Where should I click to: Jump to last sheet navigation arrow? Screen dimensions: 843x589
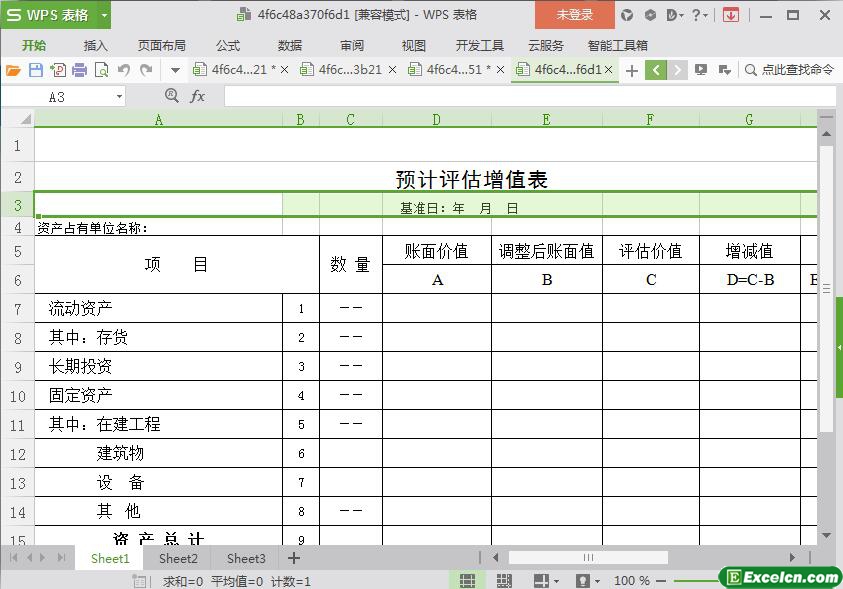click(62, 558)
